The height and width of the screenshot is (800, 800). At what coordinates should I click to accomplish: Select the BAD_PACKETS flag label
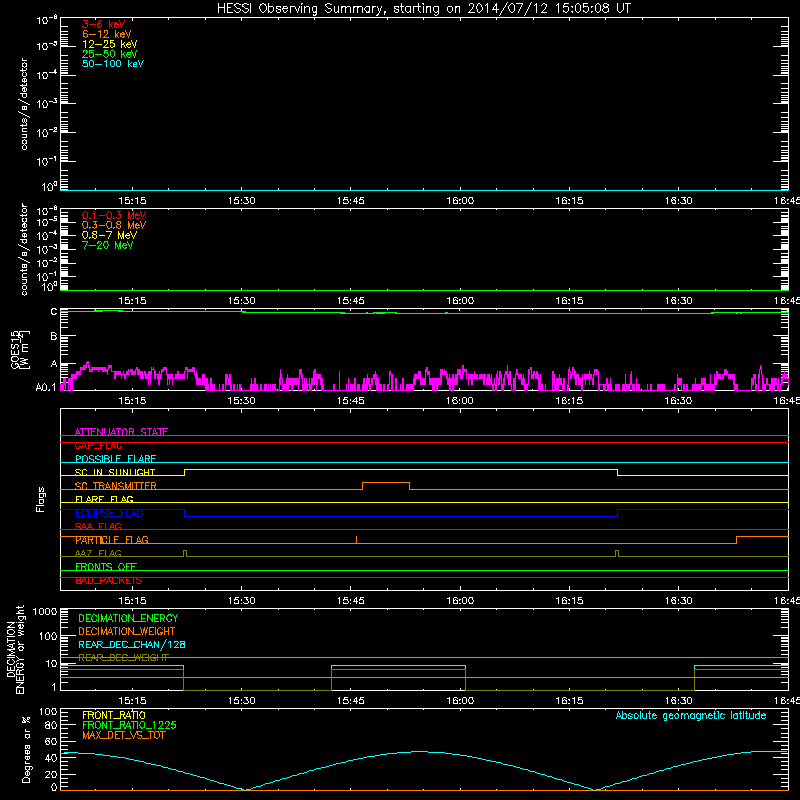coord(109,580)
